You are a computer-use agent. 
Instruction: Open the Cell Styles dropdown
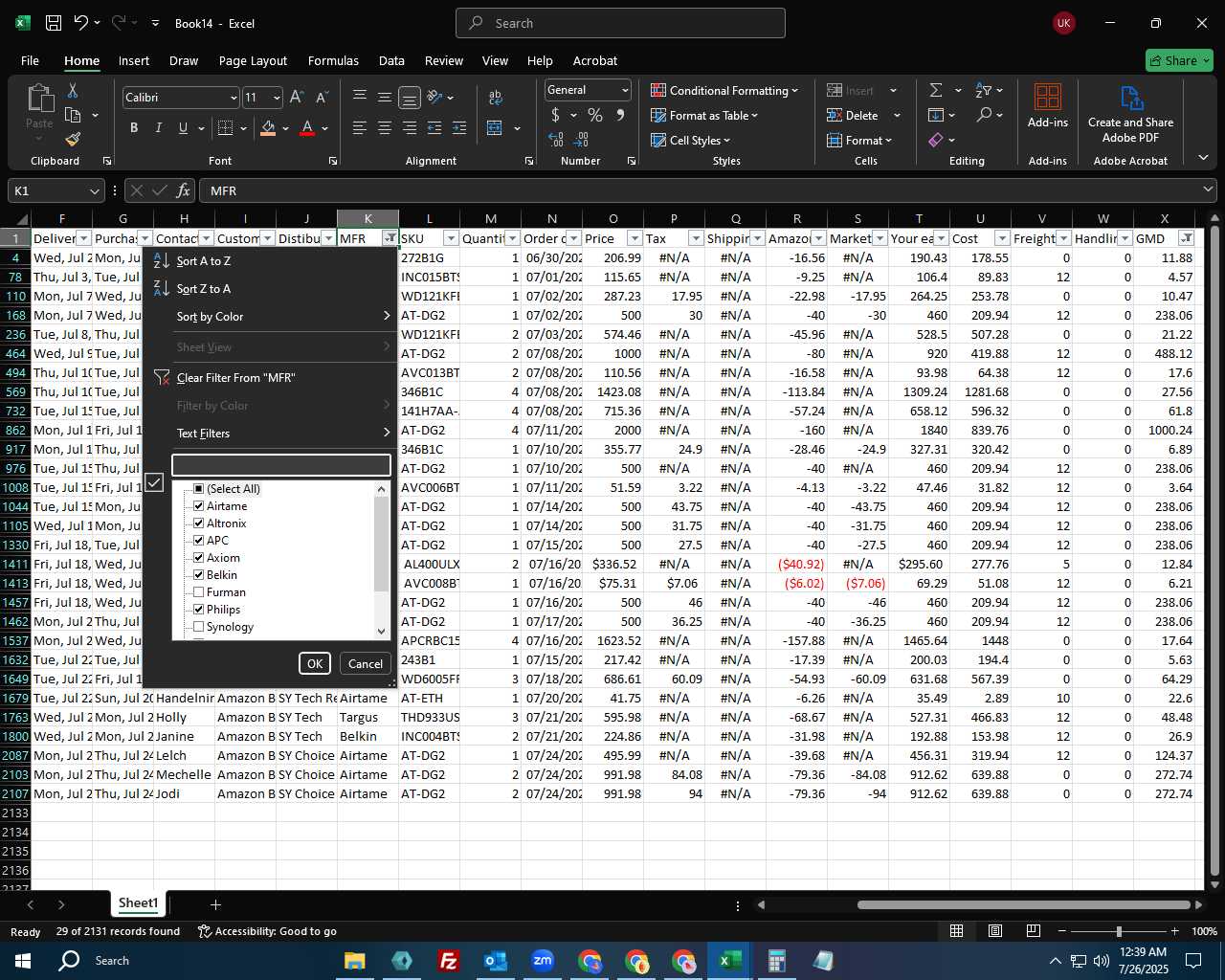(x=690, y=140)
